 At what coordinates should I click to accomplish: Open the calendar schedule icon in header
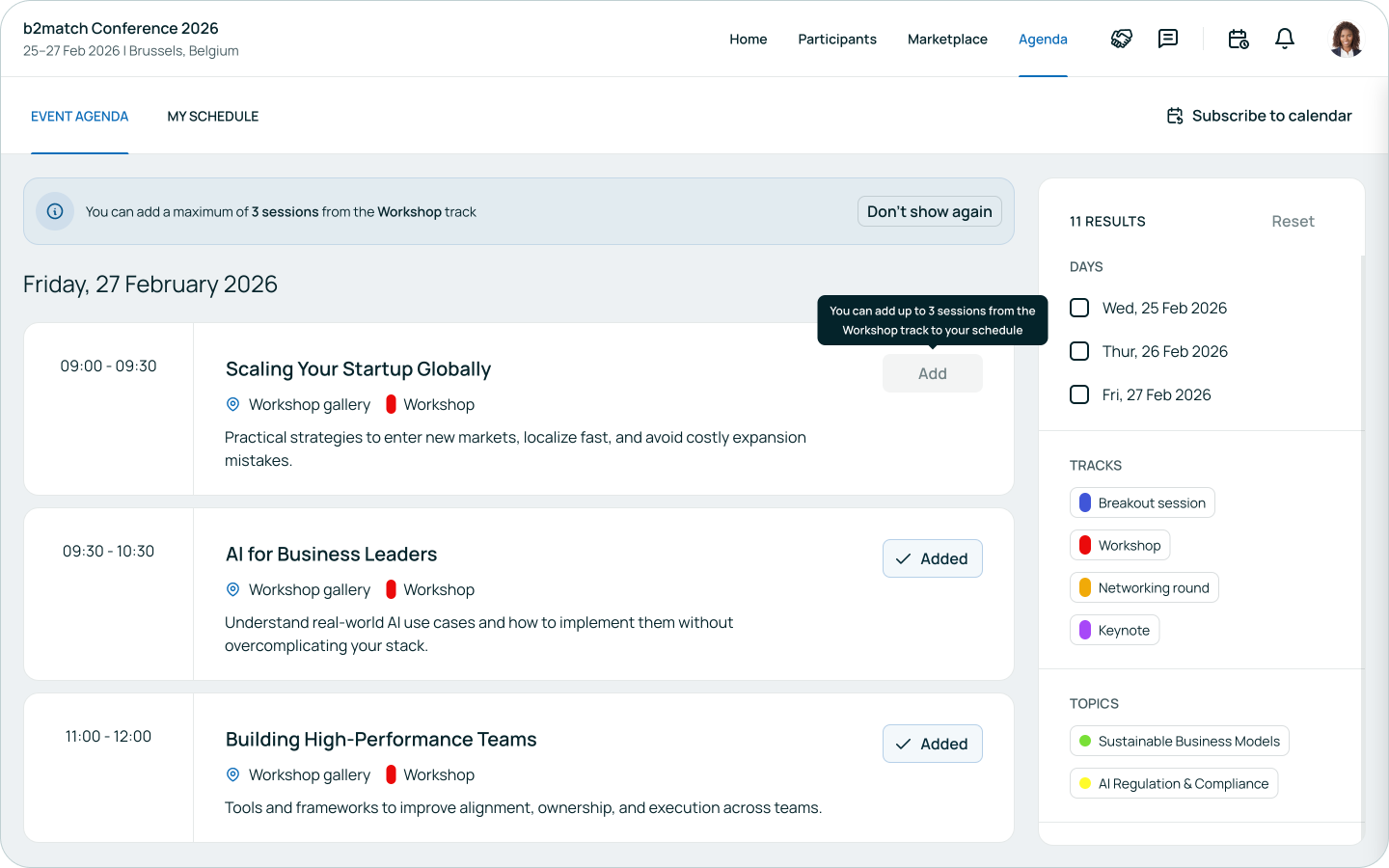1239,39
